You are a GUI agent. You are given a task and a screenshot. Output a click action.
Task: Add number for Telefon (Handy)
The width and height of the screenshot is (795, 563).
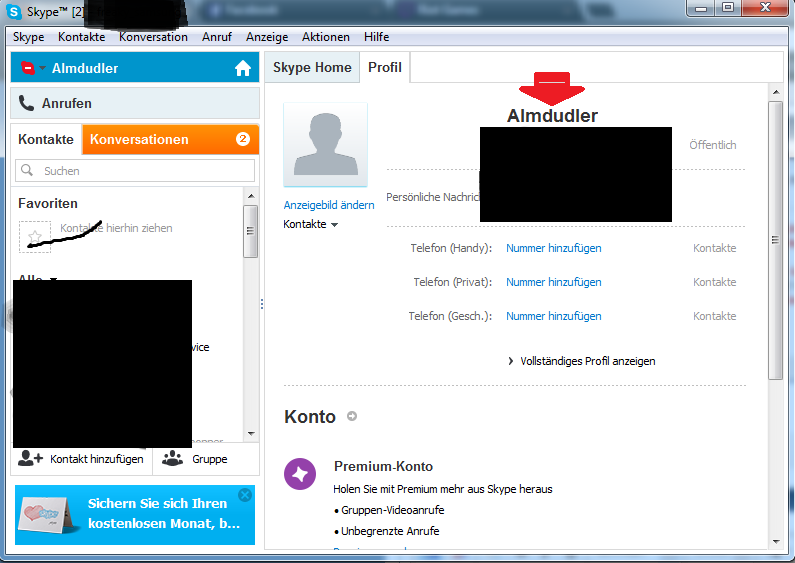click(554, 248)
